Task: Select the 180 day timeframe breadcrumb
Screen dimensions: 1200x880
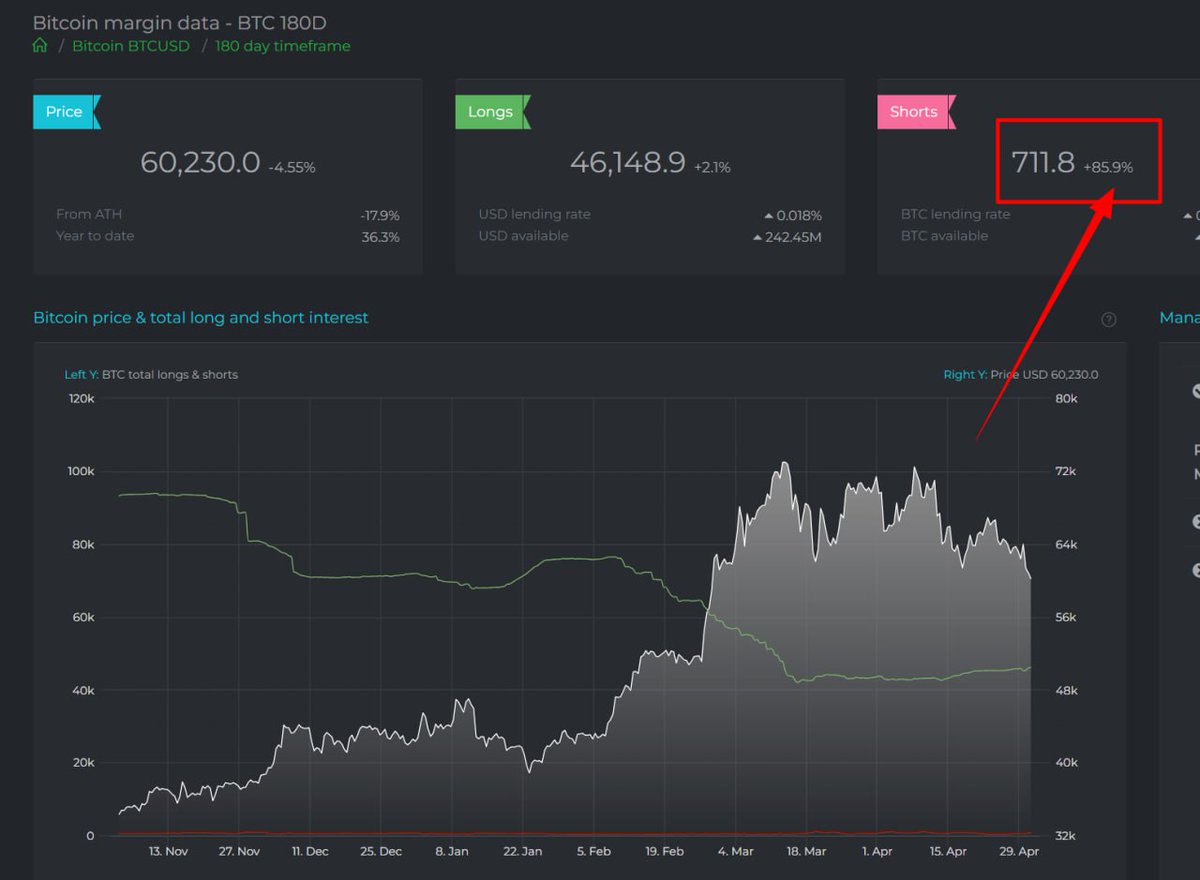Action: [283, 46]
